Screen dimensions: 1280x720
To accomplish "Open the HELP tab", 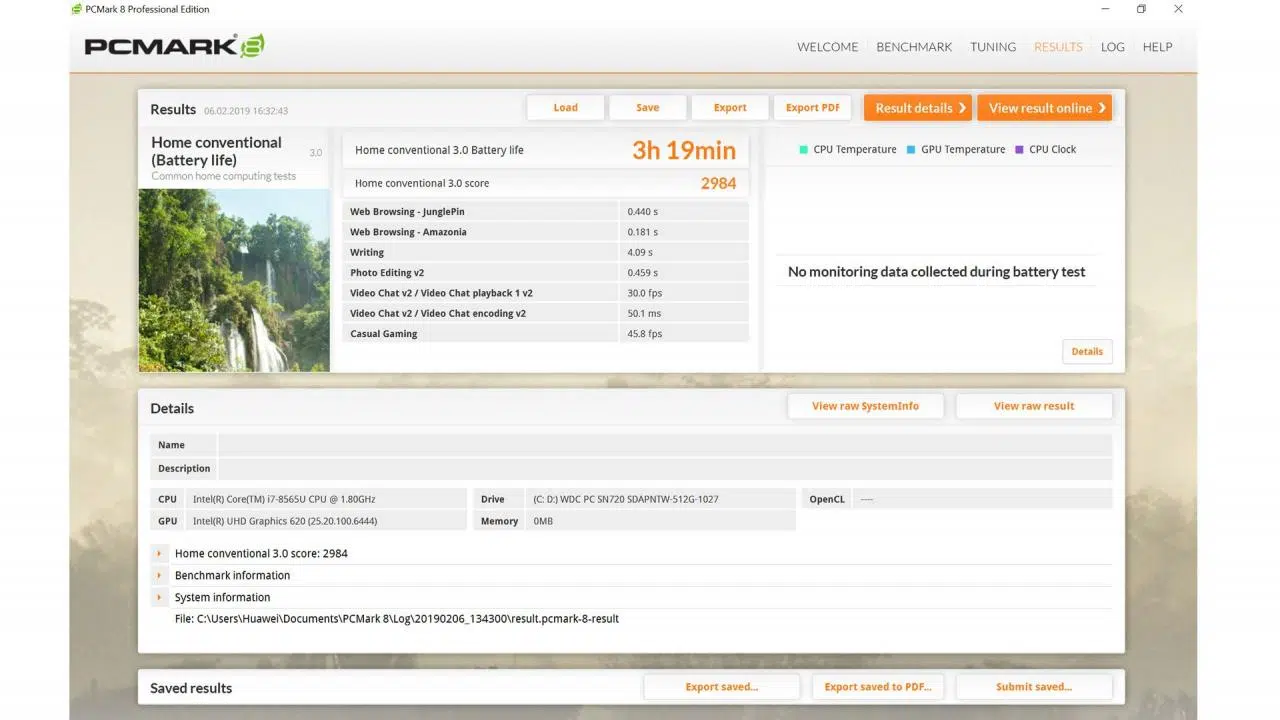I will (x=1157, y=47).
